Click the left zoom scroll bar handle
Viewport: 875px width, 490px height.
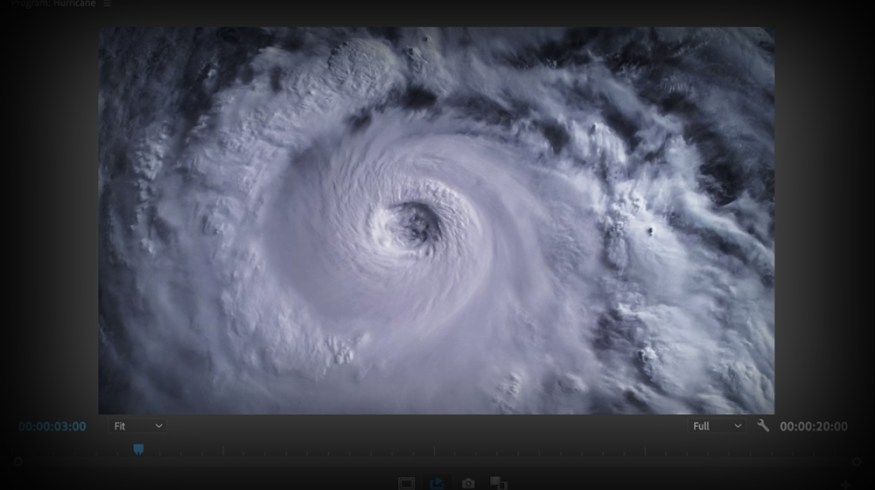point(17,462)
